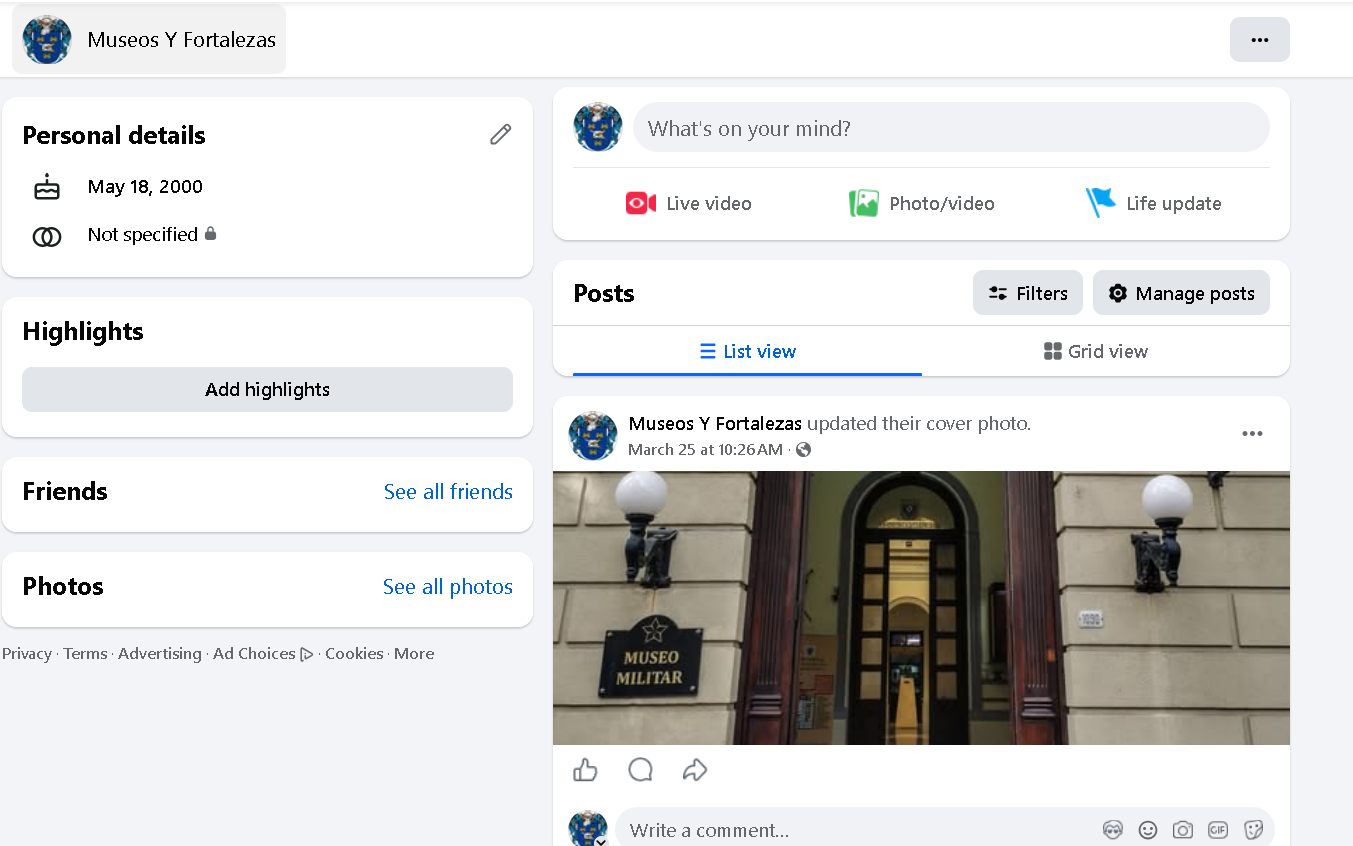The width and height of the screenshot is (1353, 846).
Task: Open the post's three-dot options menu
Action: pyautogui.click(x=1252, y=434)
